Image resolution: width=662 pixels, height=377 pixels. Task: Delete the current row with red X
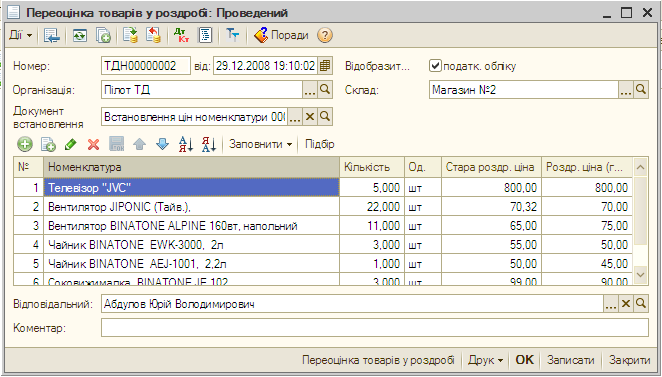tap(93, 144)
